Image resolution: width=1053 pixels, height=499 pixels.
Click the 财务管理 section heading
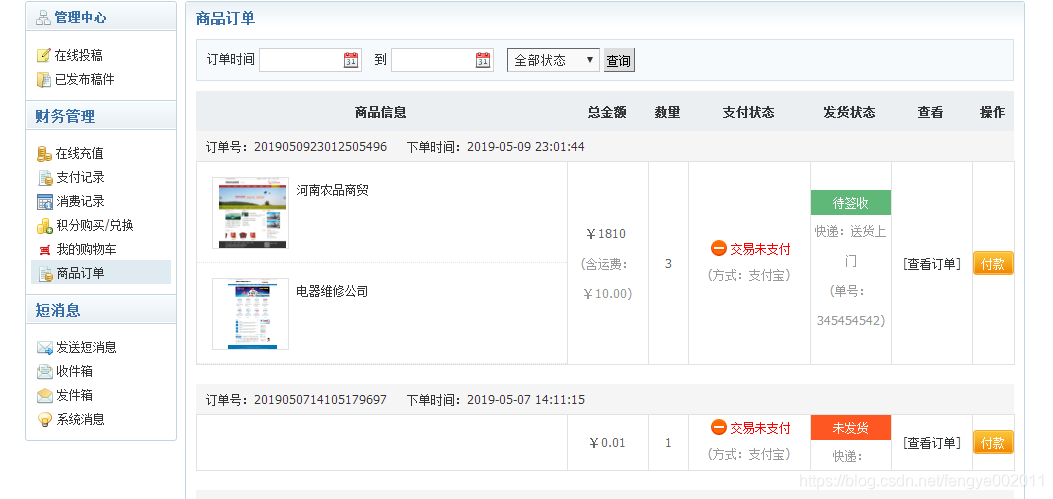[x=65, y=116]
